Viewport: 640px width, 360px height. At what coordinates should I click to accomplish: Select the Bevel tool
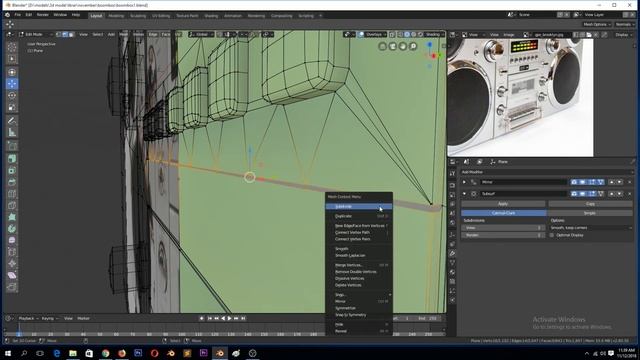[x=12, y=182]
